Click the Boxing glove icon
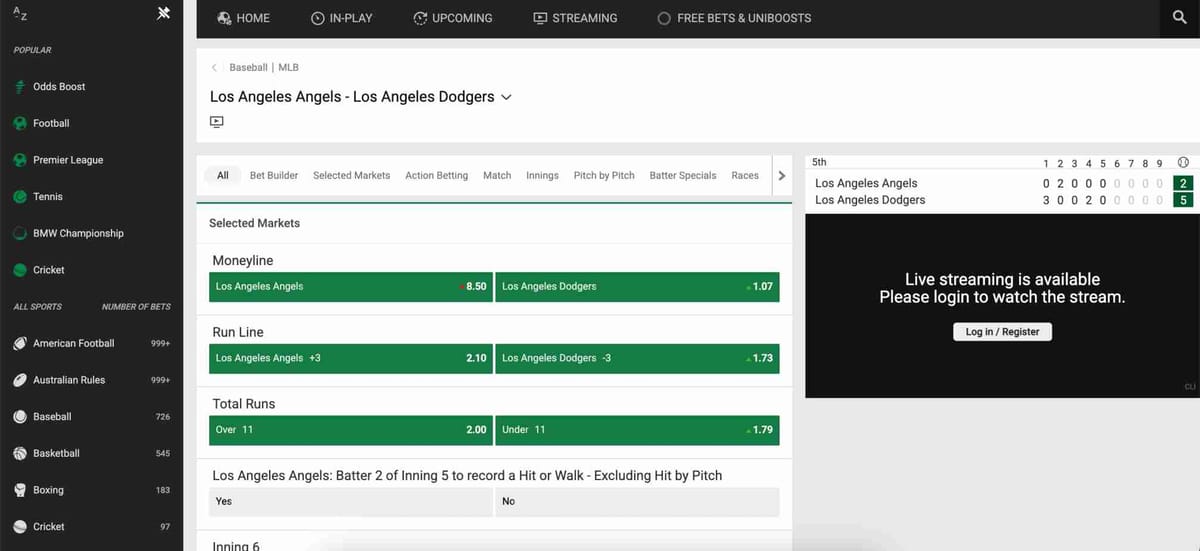1200x551 pixels. pos(20,490)
